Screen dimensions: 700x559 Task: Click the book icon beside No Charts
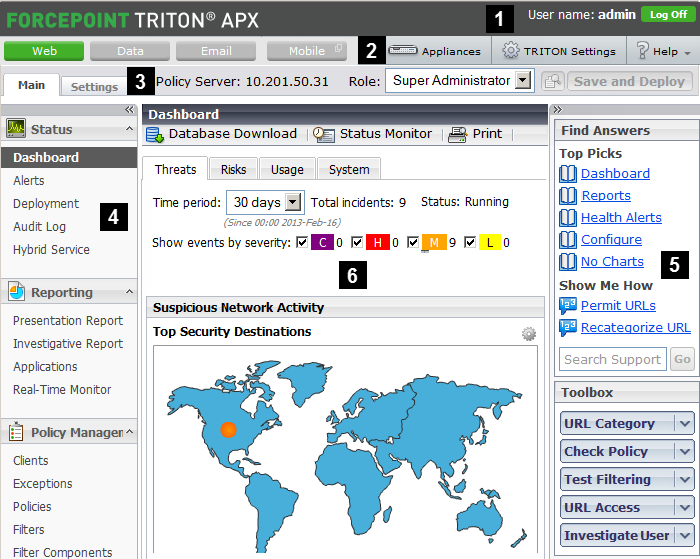pos(568,261)
